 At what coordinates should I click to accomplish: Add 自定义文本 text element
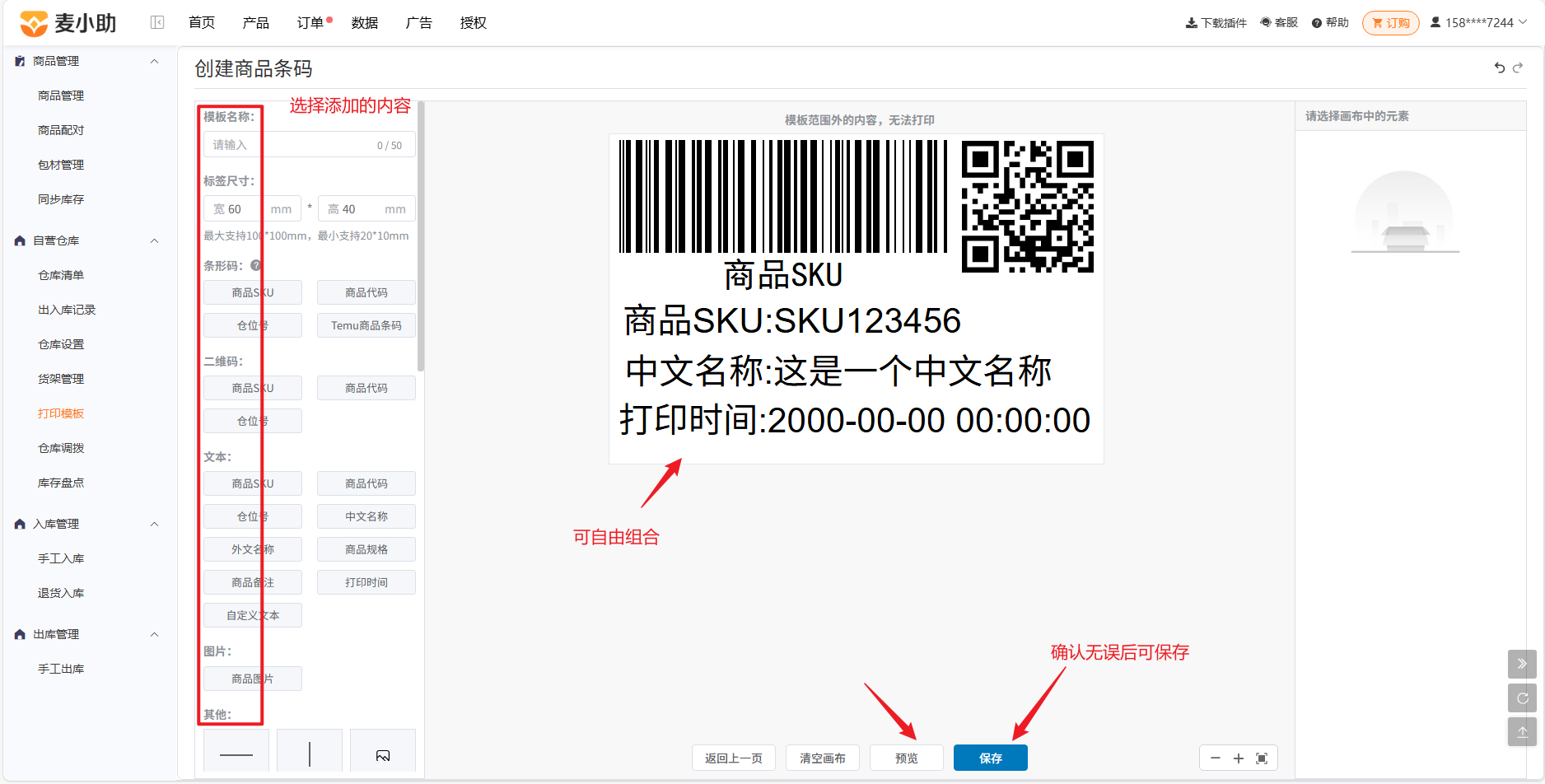[x=253, y=615]
